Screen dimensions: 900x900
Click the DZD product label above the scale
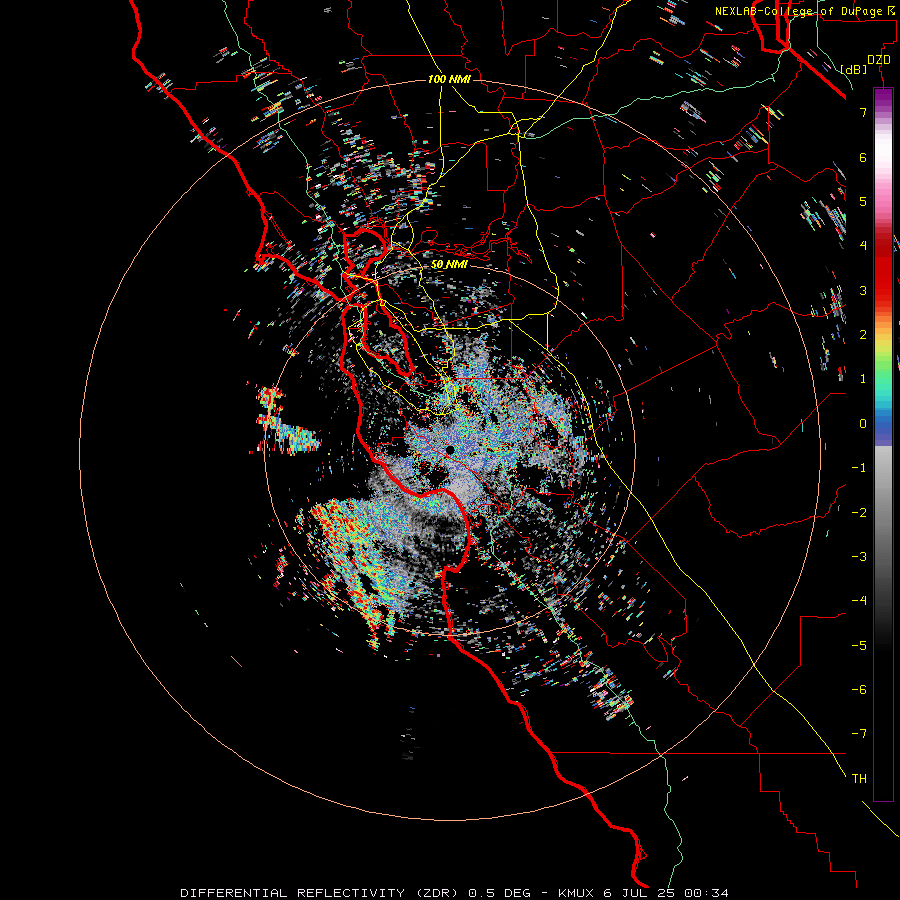point(879,60)
